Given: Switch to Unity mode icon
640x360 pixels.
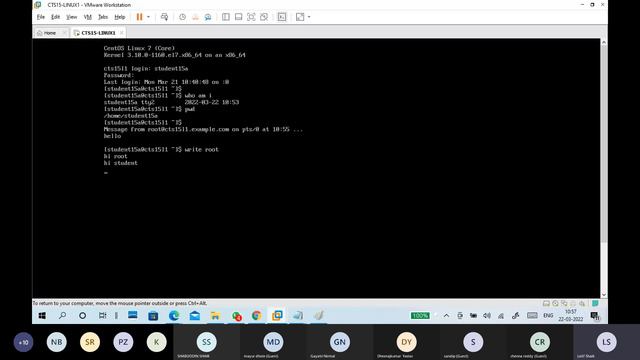Looking at the screenshot, I should (x=264, y=17).
